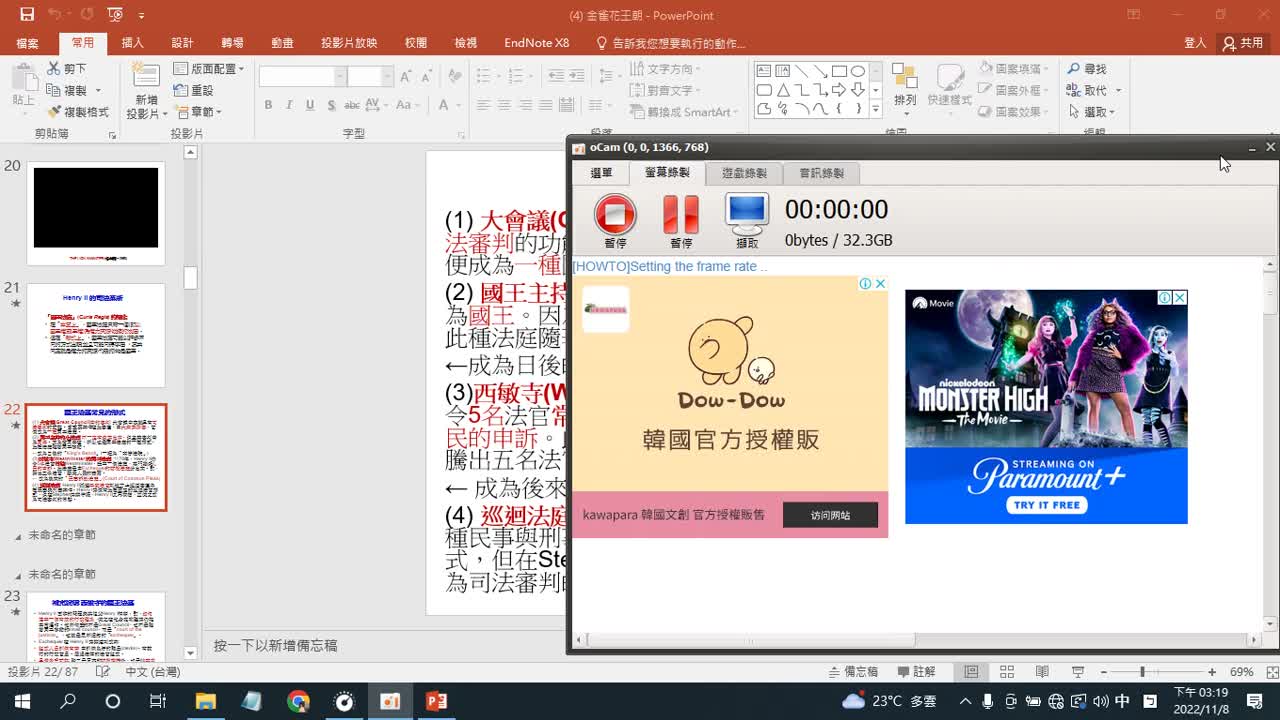This screenshot has height=720, width=1280.
Task: Click TRY IT FREE in Paramount+ ad
Action: click(x=1047, y=505)
